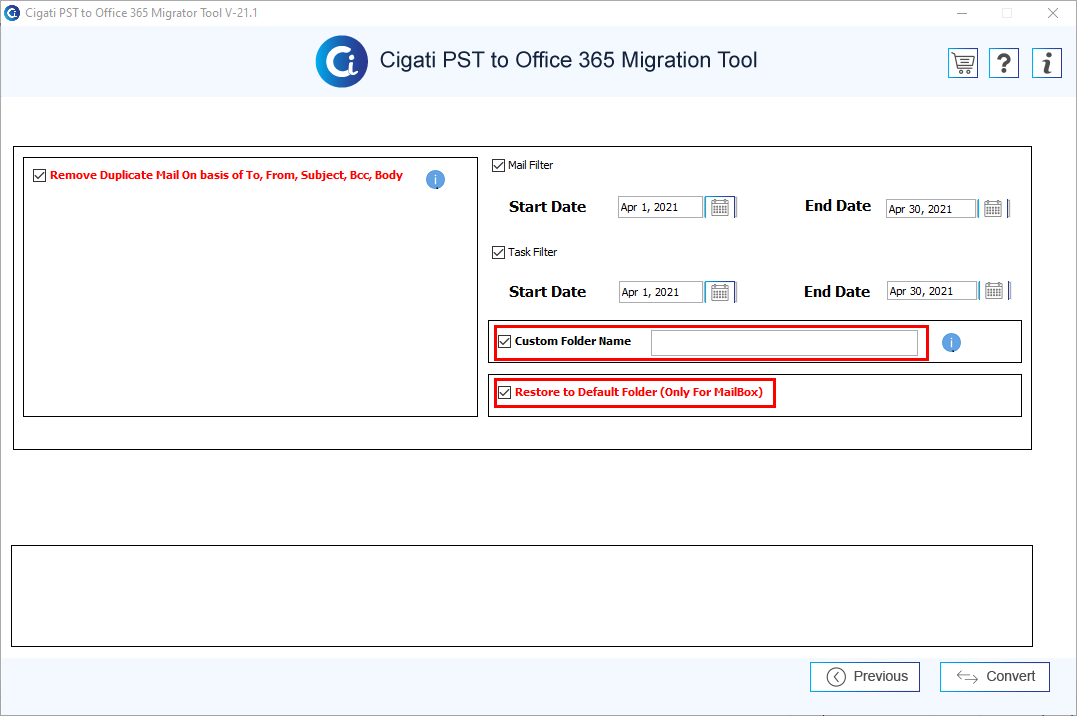Toggle Restore to Default Folder checkbox
Image resolution: width=1077 pixels, height=716 pixels.
pyautogui.click(x=505, y=392)
